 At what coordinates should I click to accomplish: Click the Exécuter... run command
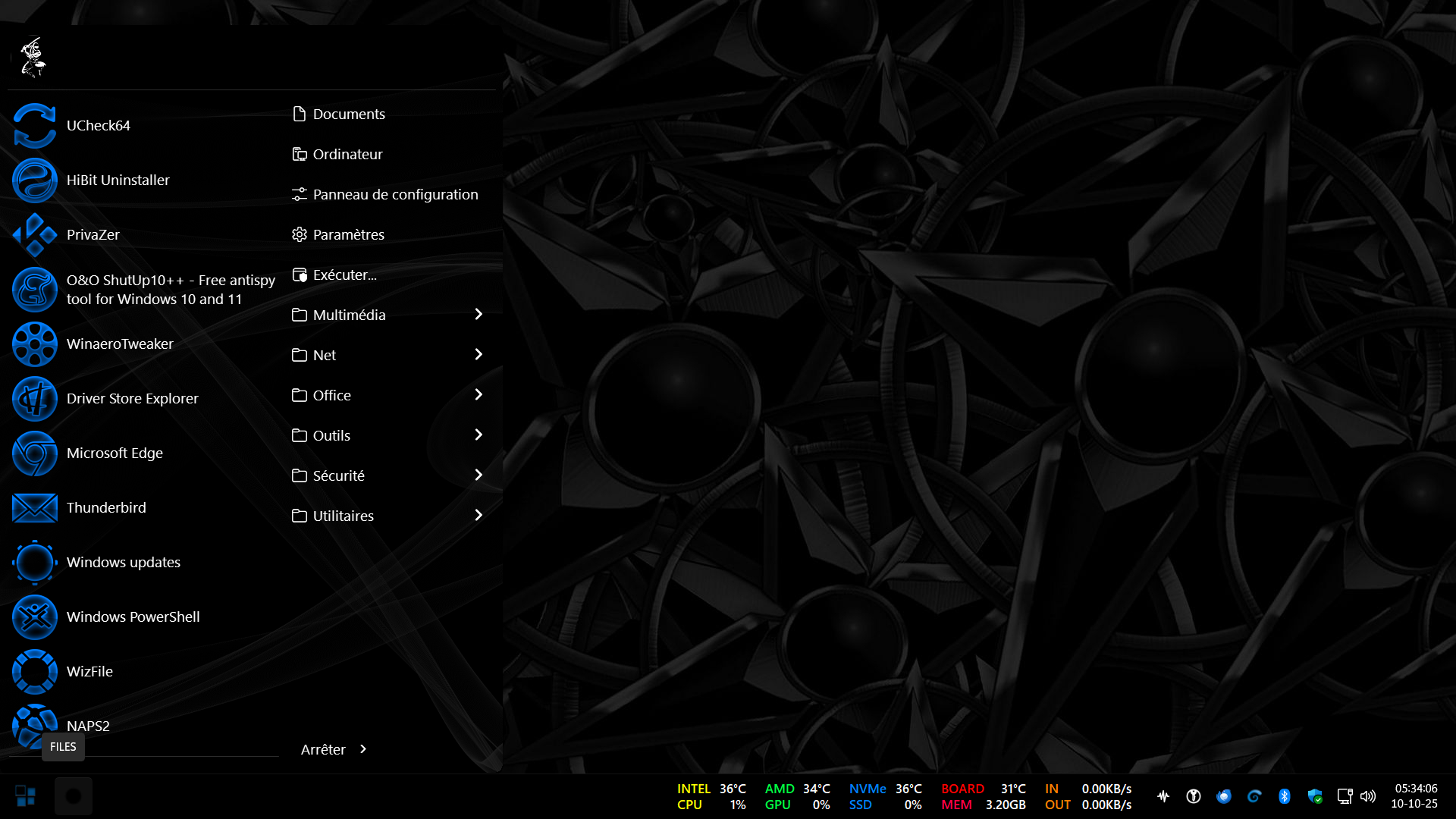click(x=344, y=275)
